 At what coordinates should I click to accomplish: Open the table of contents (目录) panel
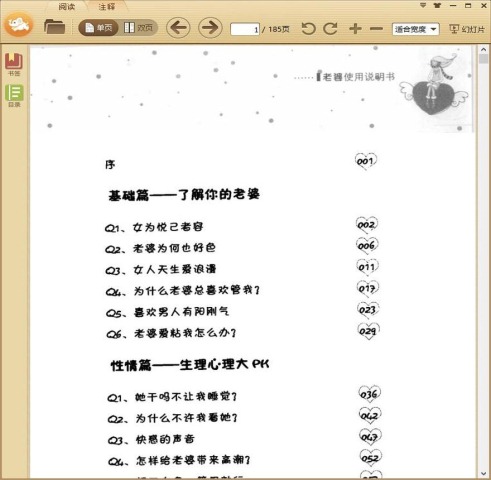coord(14,96)
